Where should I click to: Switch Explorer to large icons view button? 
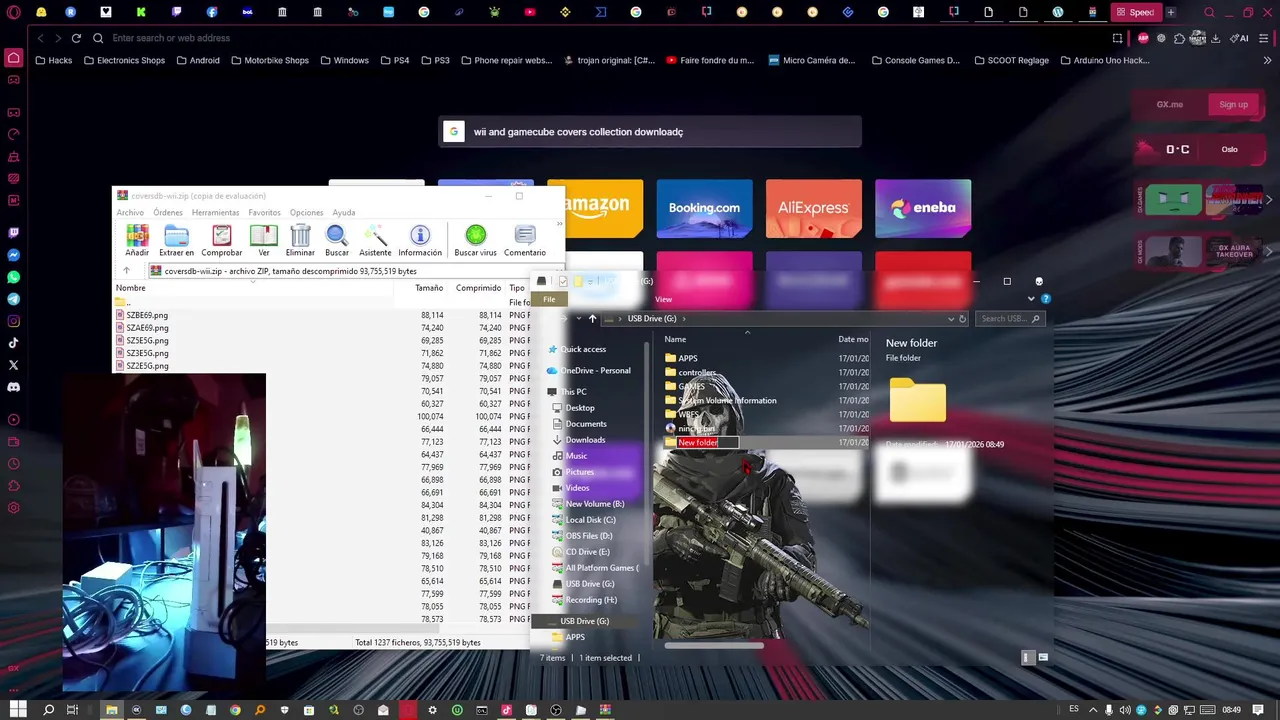pyautogui.click(x=1043, y=657)
